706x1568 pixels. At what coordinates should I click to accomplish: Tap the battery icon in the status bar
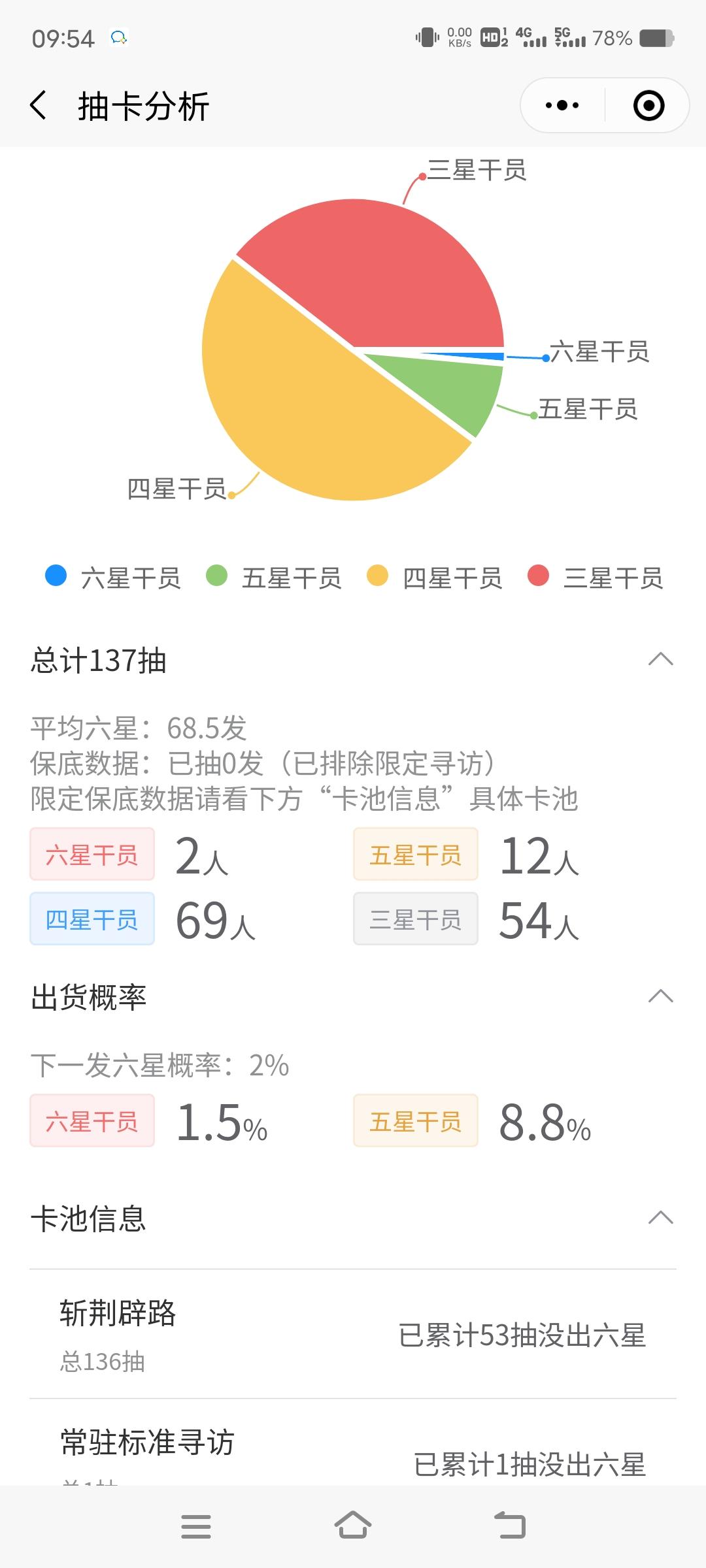click(x=656, y=38)
